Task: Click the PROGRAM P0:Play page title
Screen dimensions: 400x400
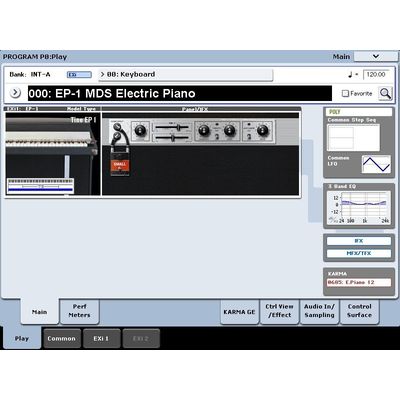Action: 35,57
